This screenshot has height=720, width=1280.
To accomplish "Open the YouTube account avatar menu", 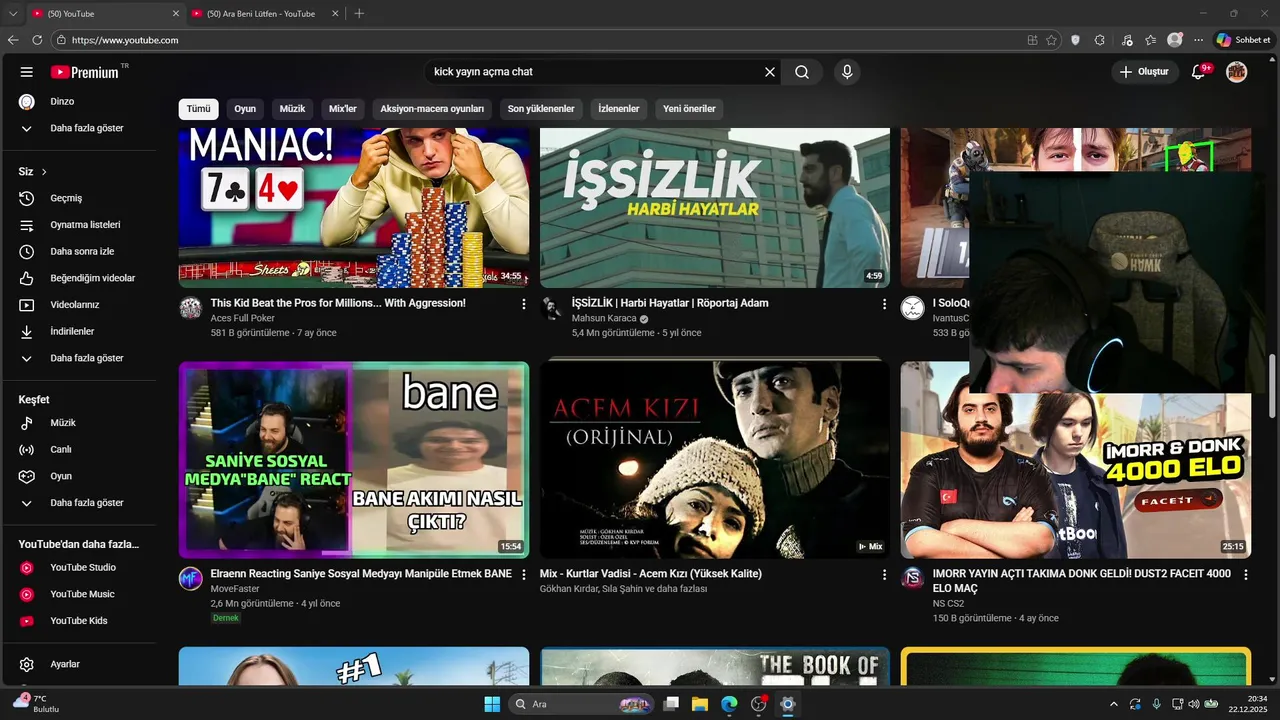I will coord(1237,72).
